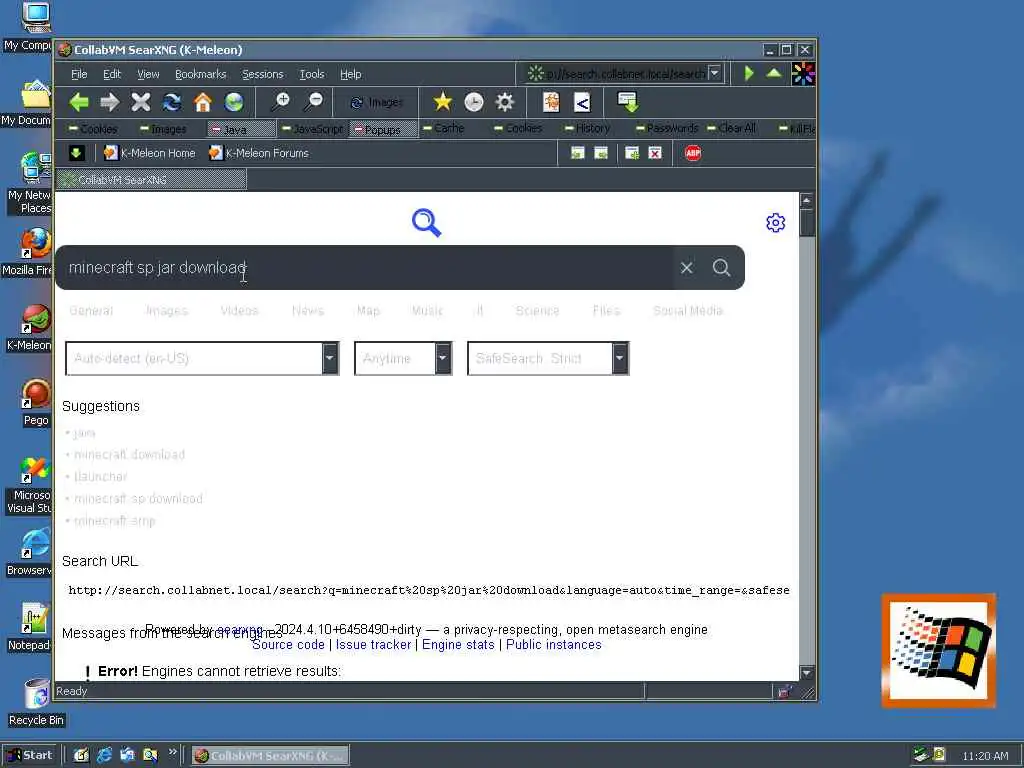
Task: Toggle the Images button in the toolbar
Action: pyautogui.click(x=377, y=103)
